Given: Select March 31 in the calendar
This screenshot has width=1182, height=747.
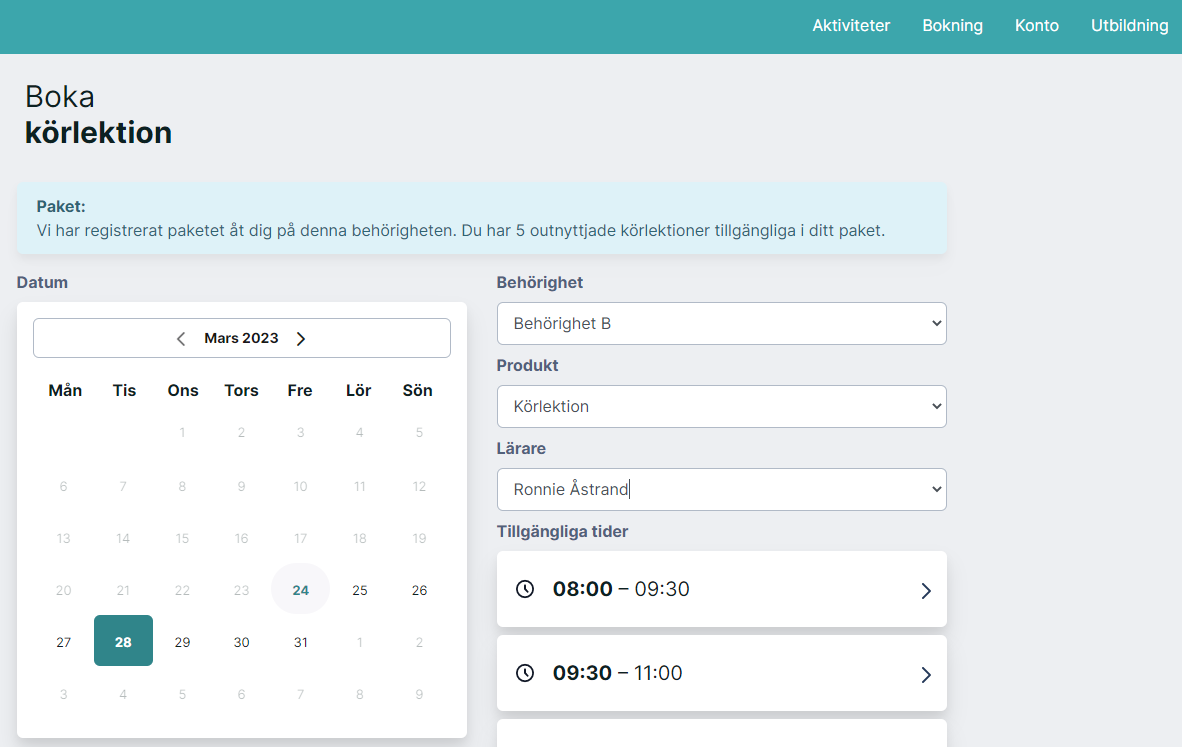Looking at the screenshot, I should tap(301, 641).
